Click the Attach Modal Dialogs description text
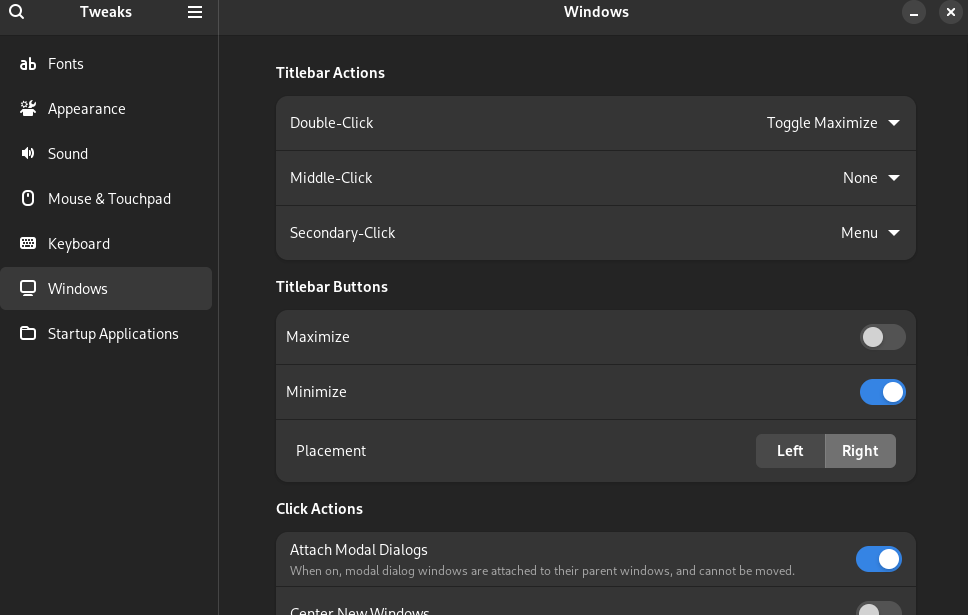 pos(542,571)
